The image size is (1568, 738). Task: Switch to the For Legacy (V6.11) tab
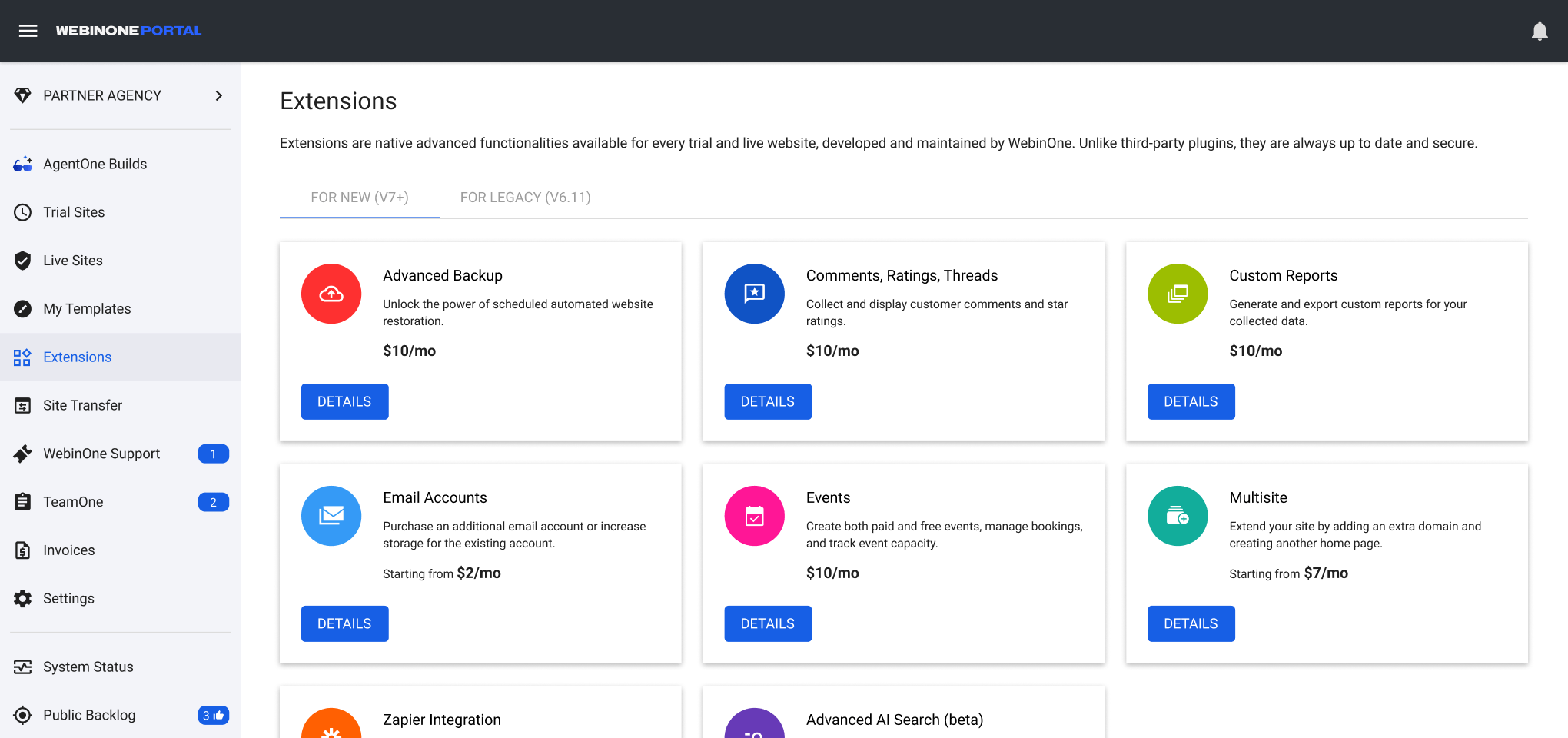pyautogui.click(x=526, y=198)
